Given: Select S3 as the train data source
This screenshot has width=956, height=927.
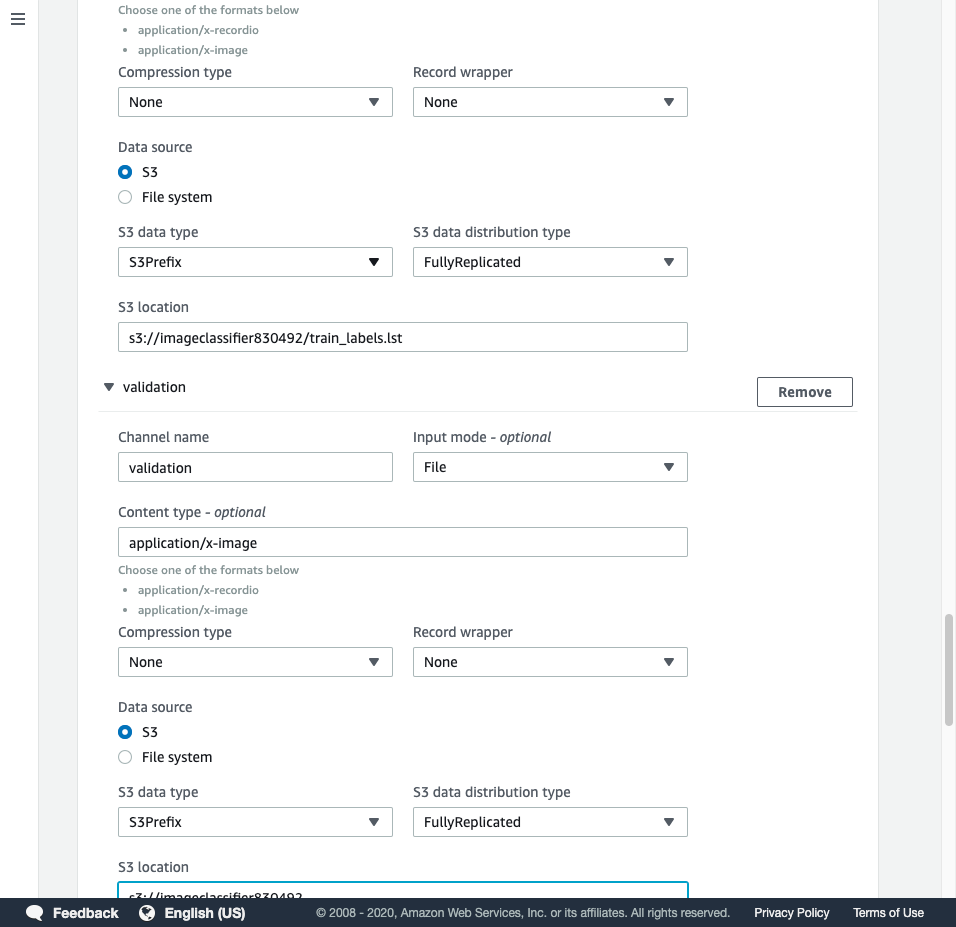Looking at the screenshot, I should click(124, 171).
